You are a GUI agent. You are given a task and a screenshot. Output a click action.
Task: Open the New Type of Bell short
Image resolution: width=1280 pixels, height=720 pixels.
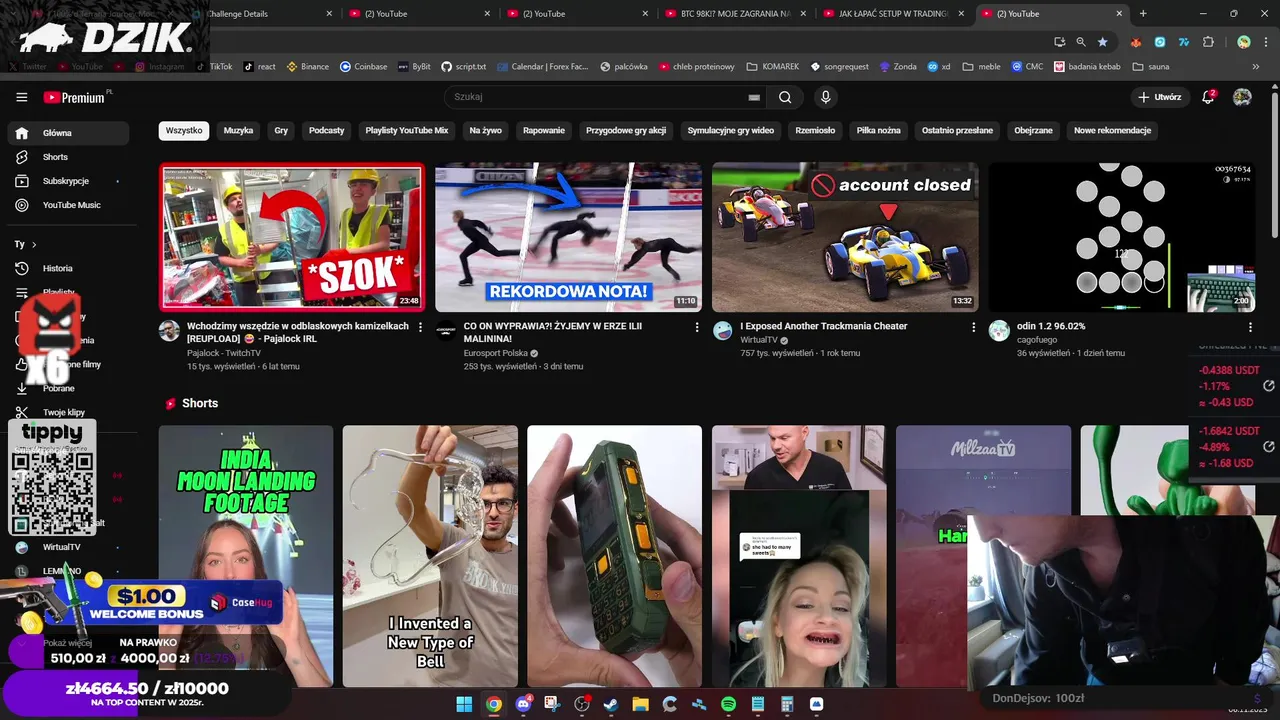coord(430,556)
